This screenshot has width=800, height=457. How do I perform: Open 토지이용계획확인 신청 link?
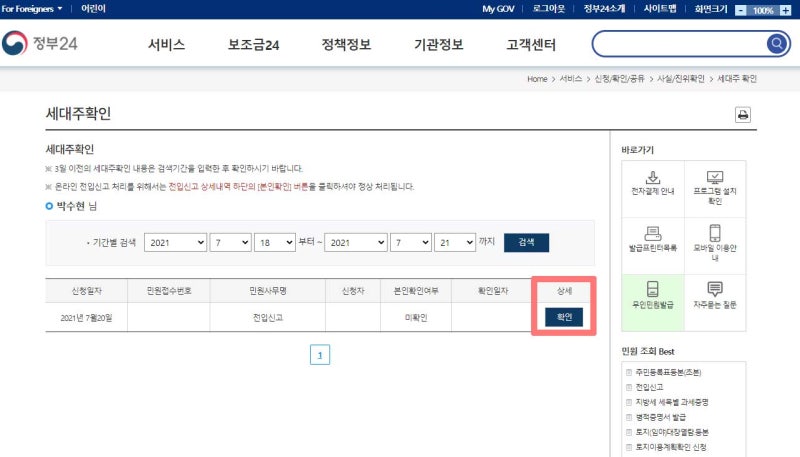tap(670, 447)
